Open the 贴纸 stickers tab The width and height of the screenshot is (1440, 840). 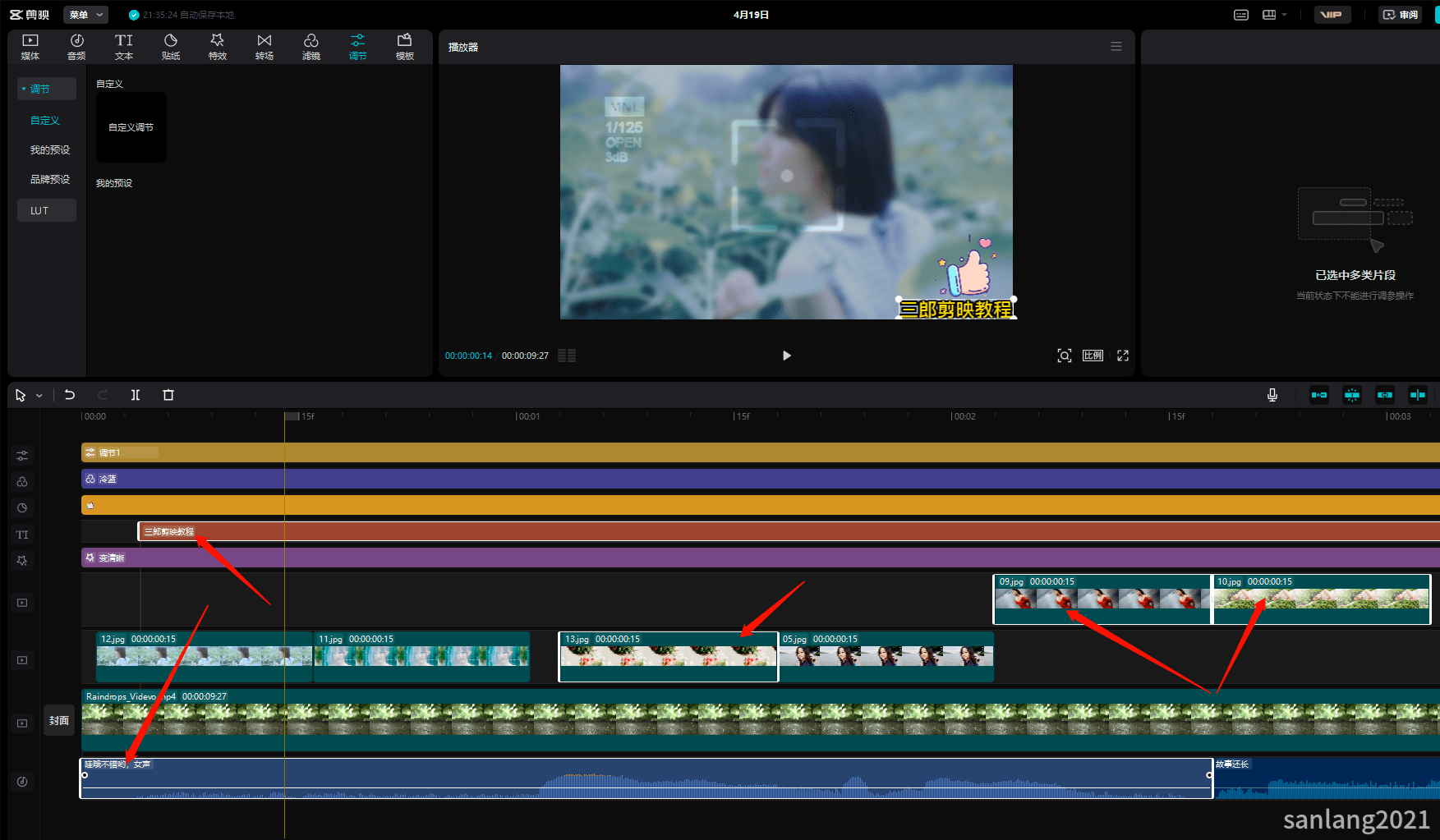(x=171, y=47)
